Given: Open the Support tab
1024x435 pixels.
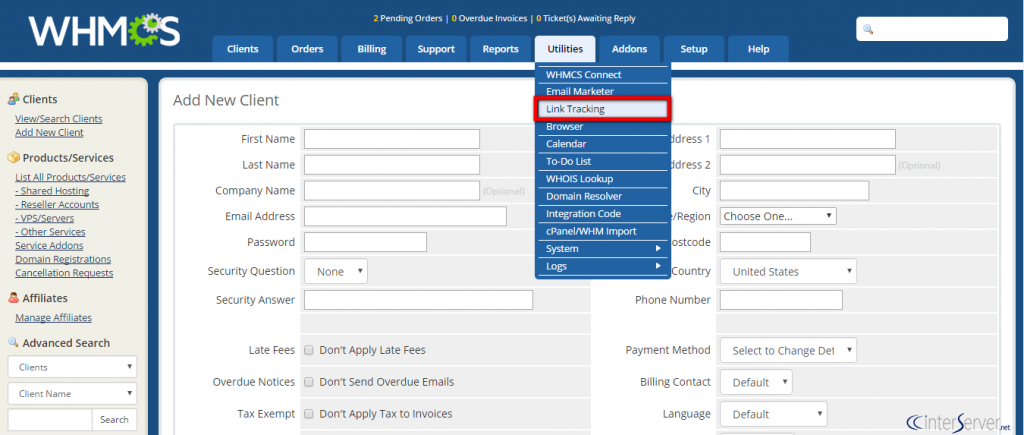Looking at the screenshot, I should point(436,49).
